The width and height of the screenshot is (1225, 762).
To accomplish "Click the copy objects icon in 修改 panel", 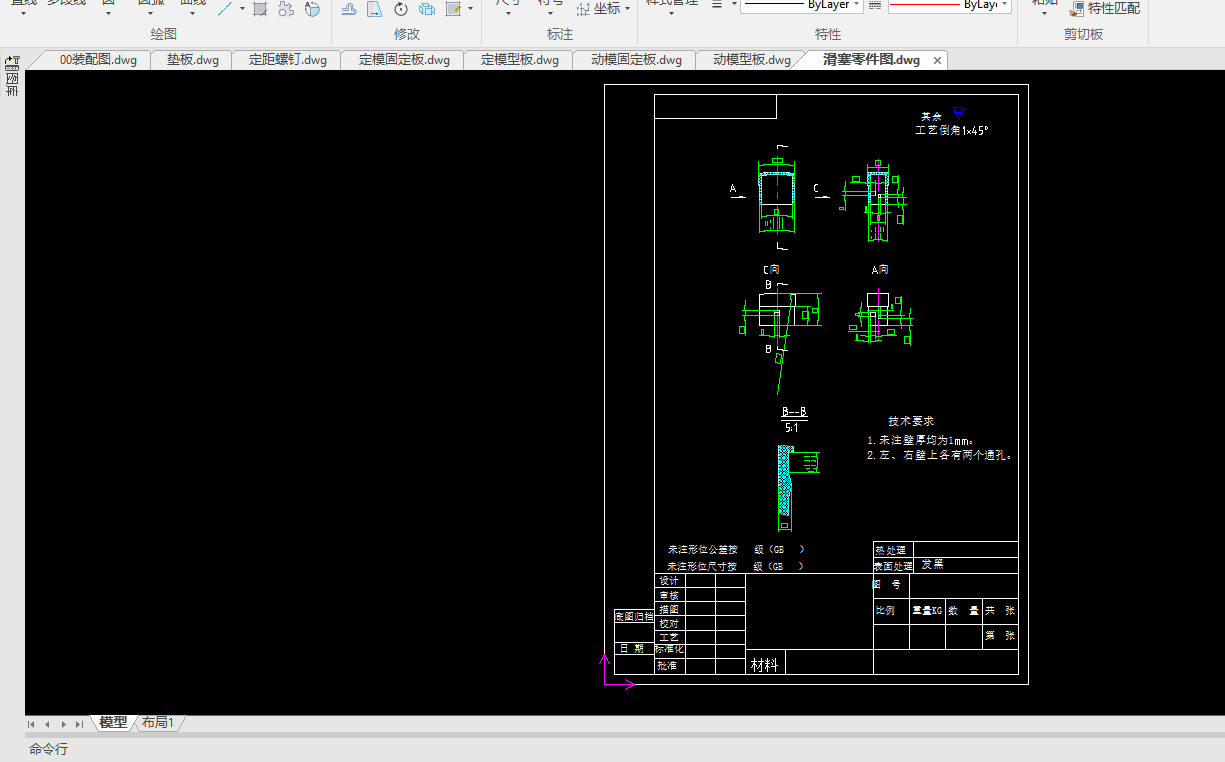I will point(427,9).
